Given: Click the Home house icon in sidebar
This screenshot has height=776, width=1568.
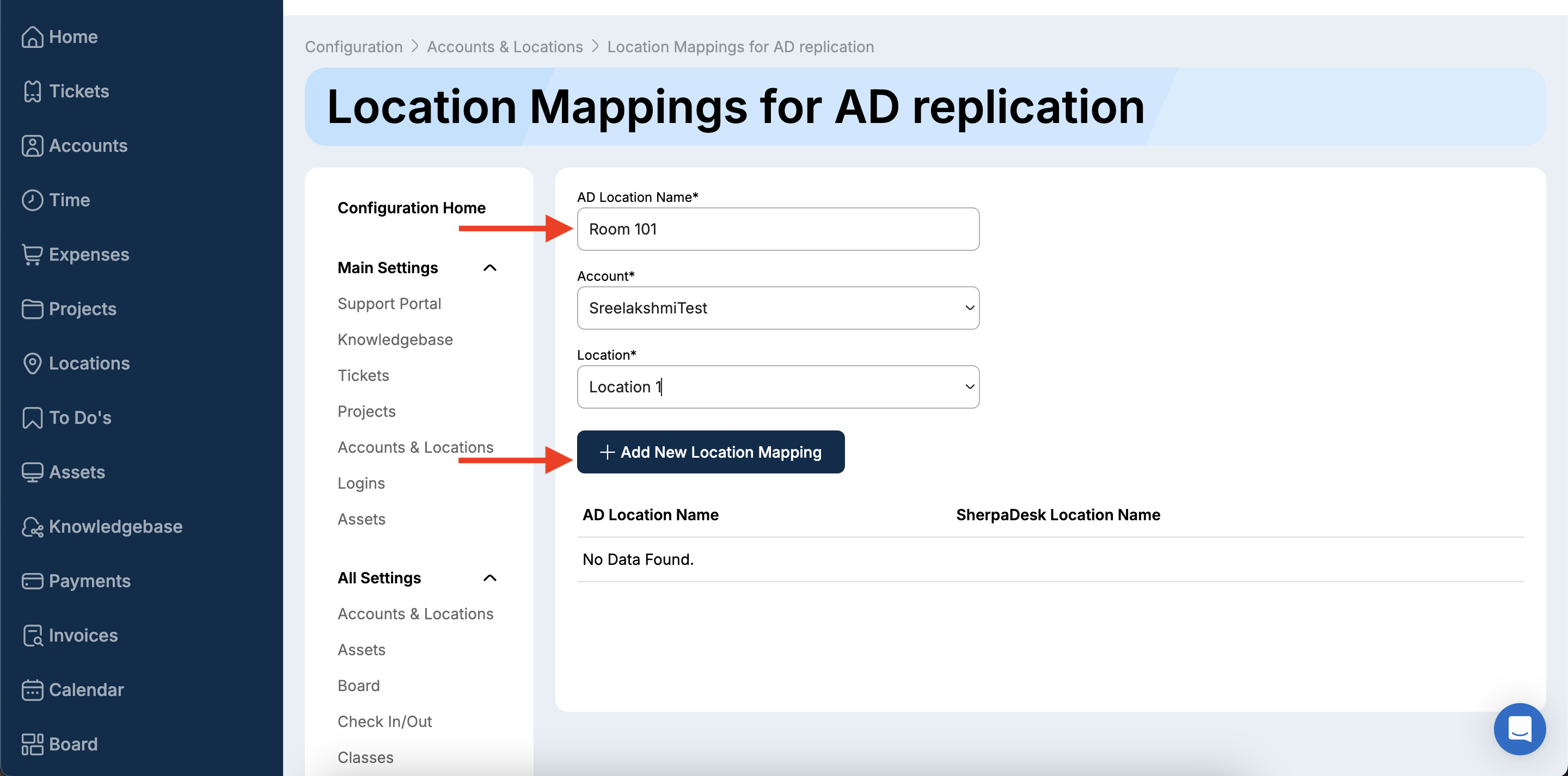Looking at the screenshot, I should click(32, 37).
